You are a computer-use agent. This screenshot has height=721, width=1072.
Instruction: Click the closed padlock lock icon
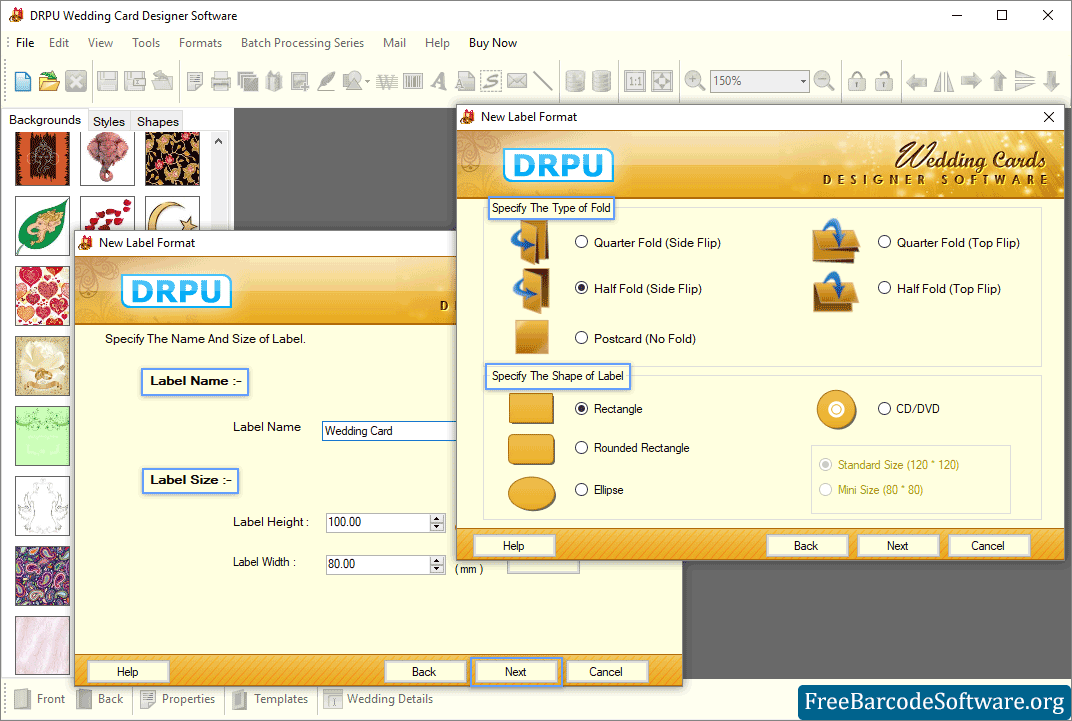(857, 81)
